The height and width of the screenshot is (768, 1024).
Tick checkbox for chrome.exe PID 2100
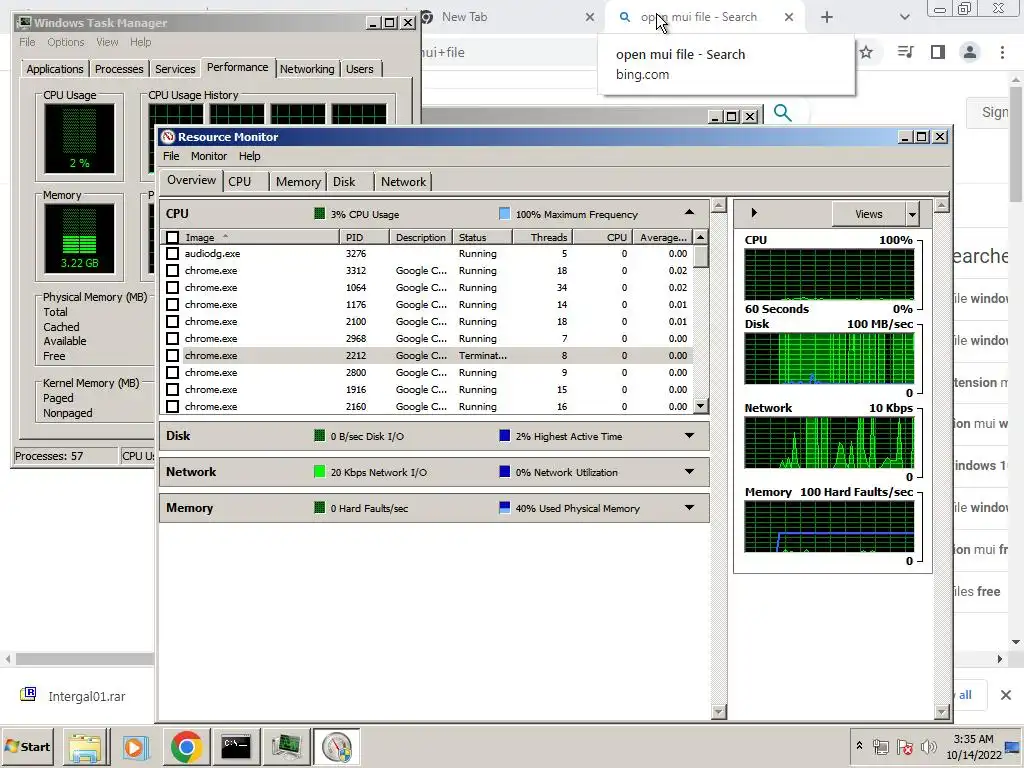click(172, 321)
